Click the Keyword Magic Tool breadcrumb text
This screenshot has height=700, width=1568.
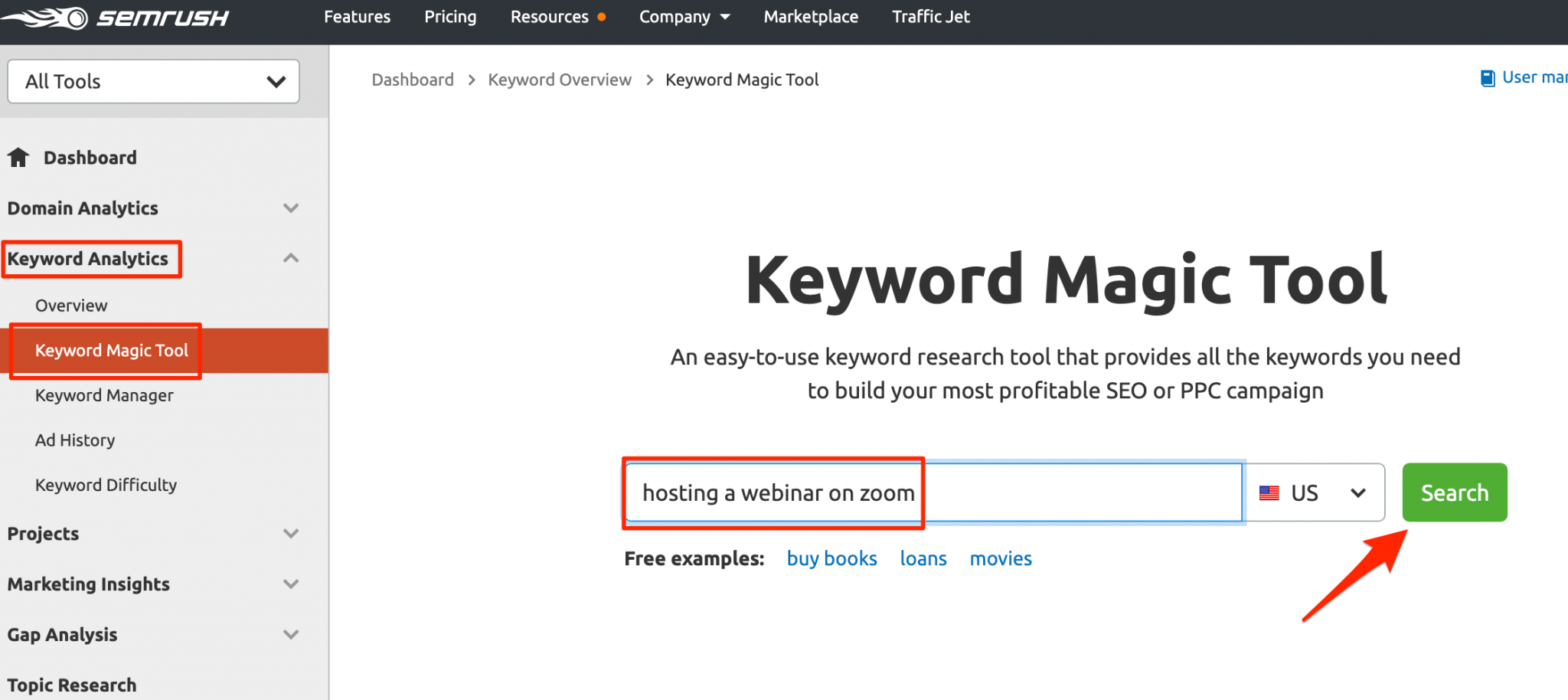742,80
